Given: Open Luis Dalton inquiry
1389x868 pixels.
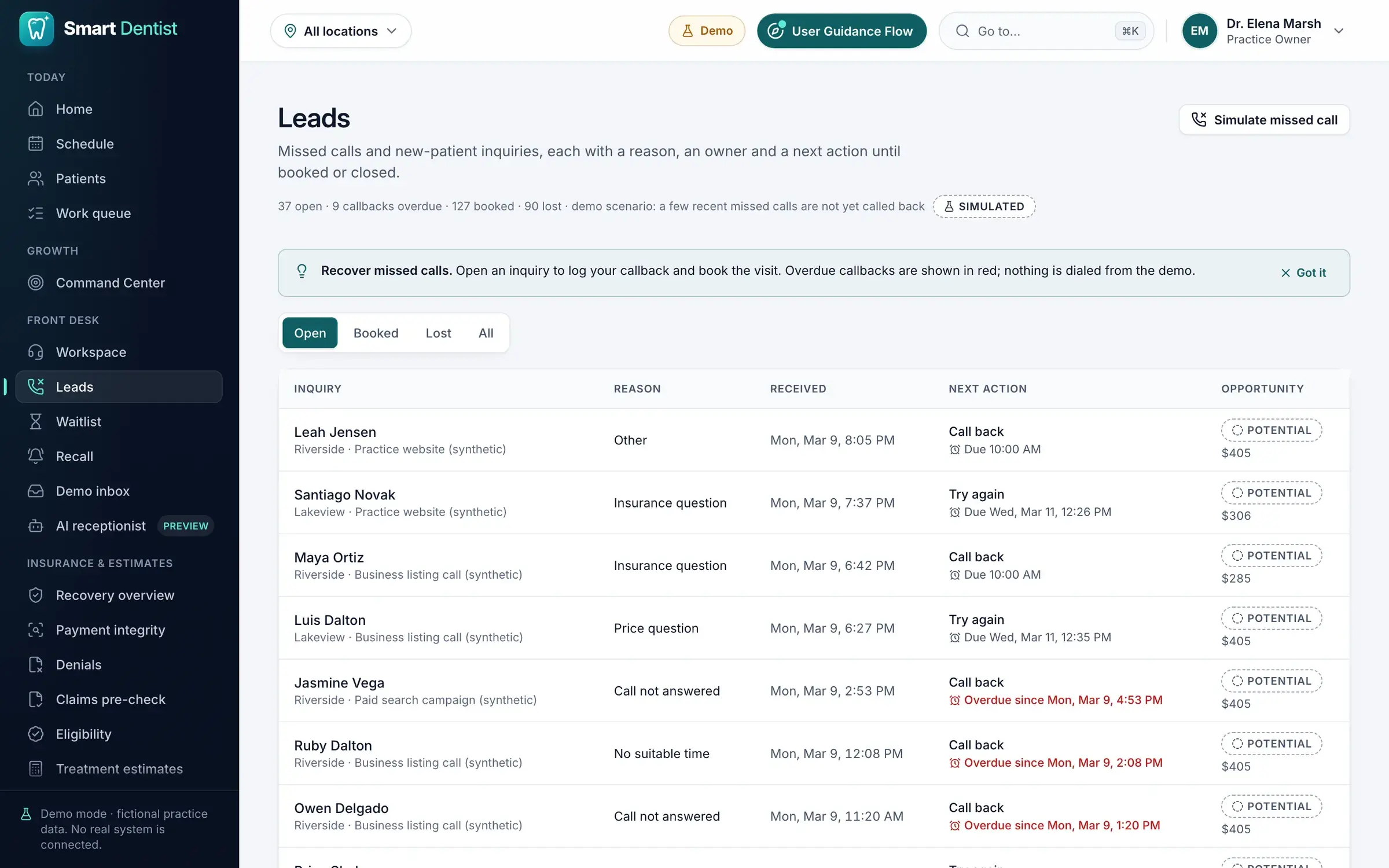Looking at the screenshot, I should tap(814, 628).
